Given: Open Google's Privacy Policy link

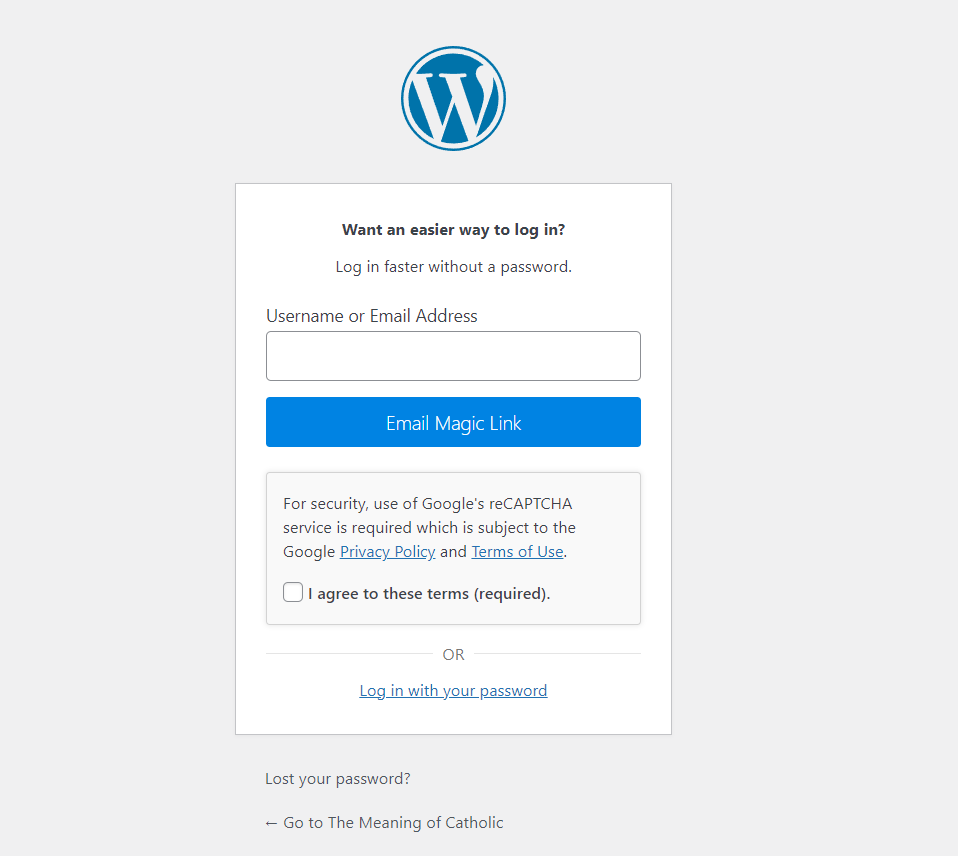Looking at the screenshot, I should pyautogui.click(x=387, y=552).
